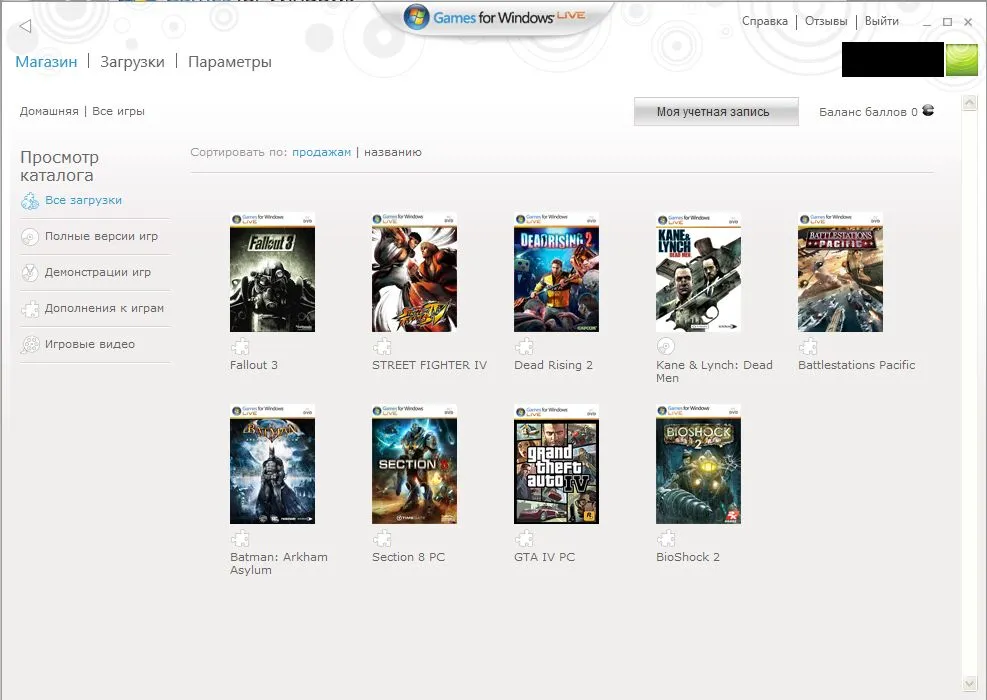Image resolution: width=987 pixels, height=700 pixels.
Task: Open the Batman: Arkham Asylum cover art
Action: click(273, 465)
